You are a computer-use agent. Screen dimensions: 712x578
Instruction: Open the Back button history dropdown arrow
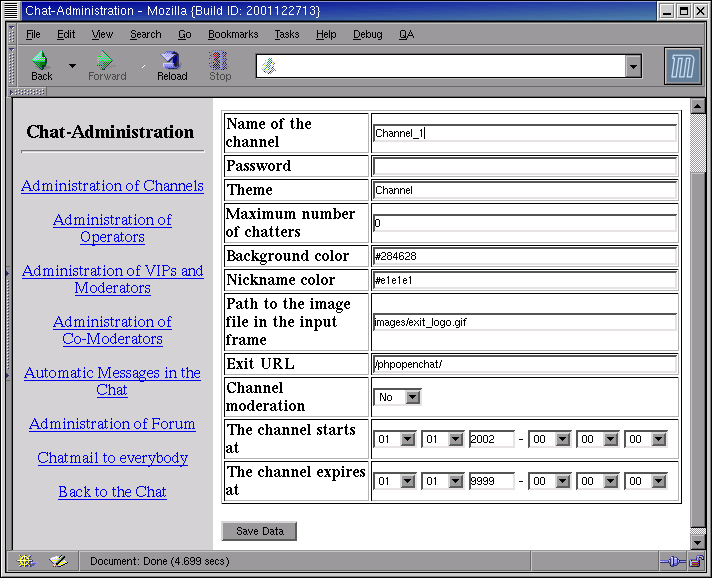(x=72, y=66)
